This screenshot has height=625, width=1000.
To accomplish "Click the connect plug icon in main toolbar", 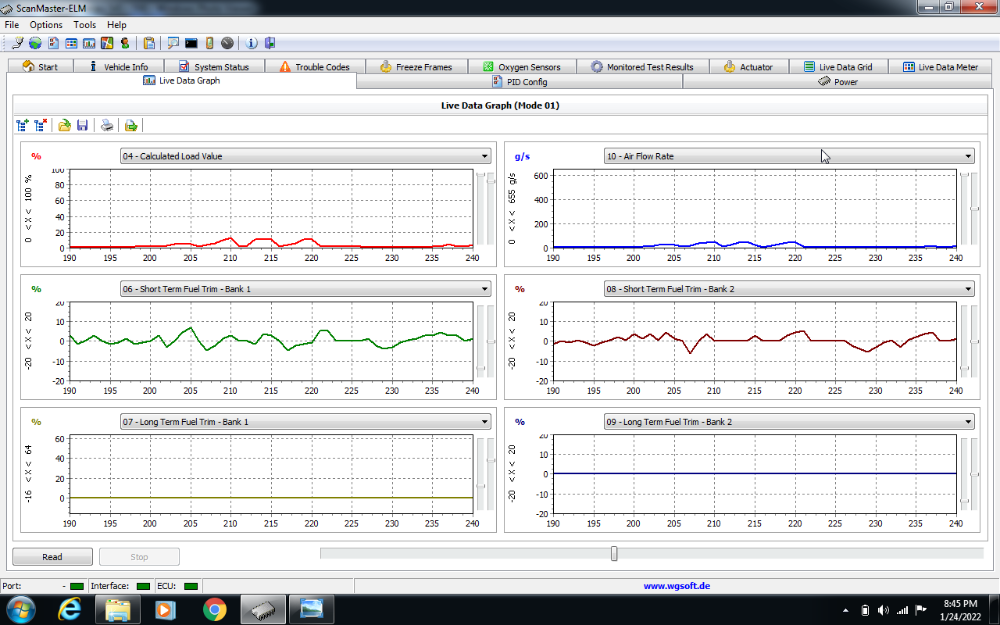I will [x=17, y=43].
